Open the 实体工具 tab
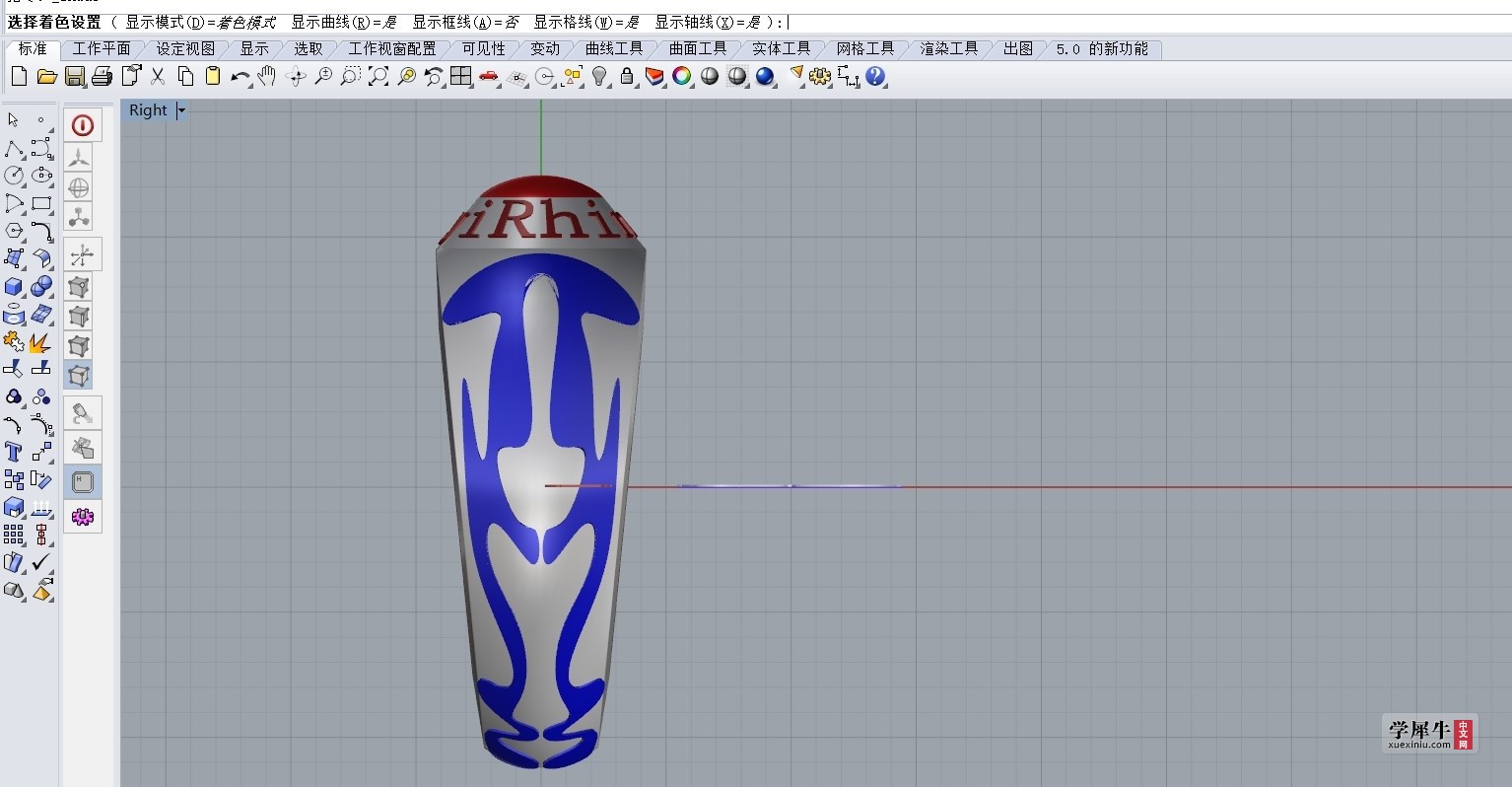1512x787 pixels. point(781,48)
